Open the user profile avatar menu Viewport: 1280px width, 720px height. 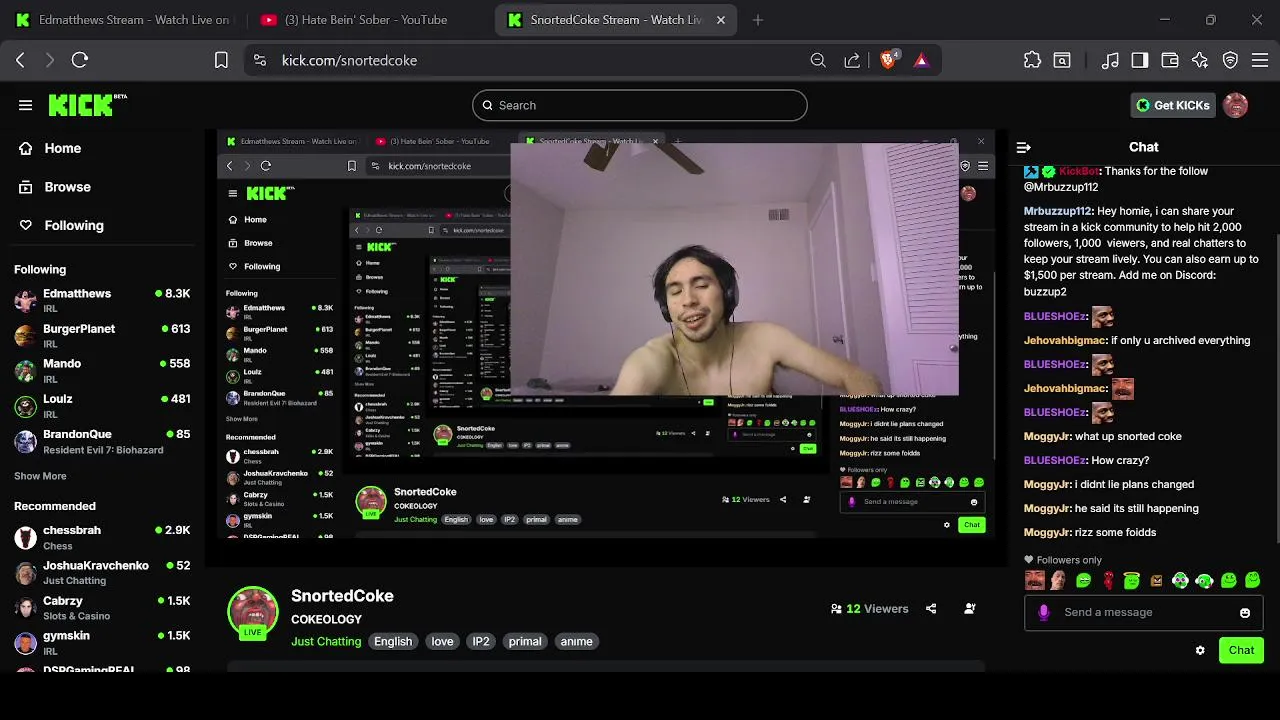tap(1235, 105)
